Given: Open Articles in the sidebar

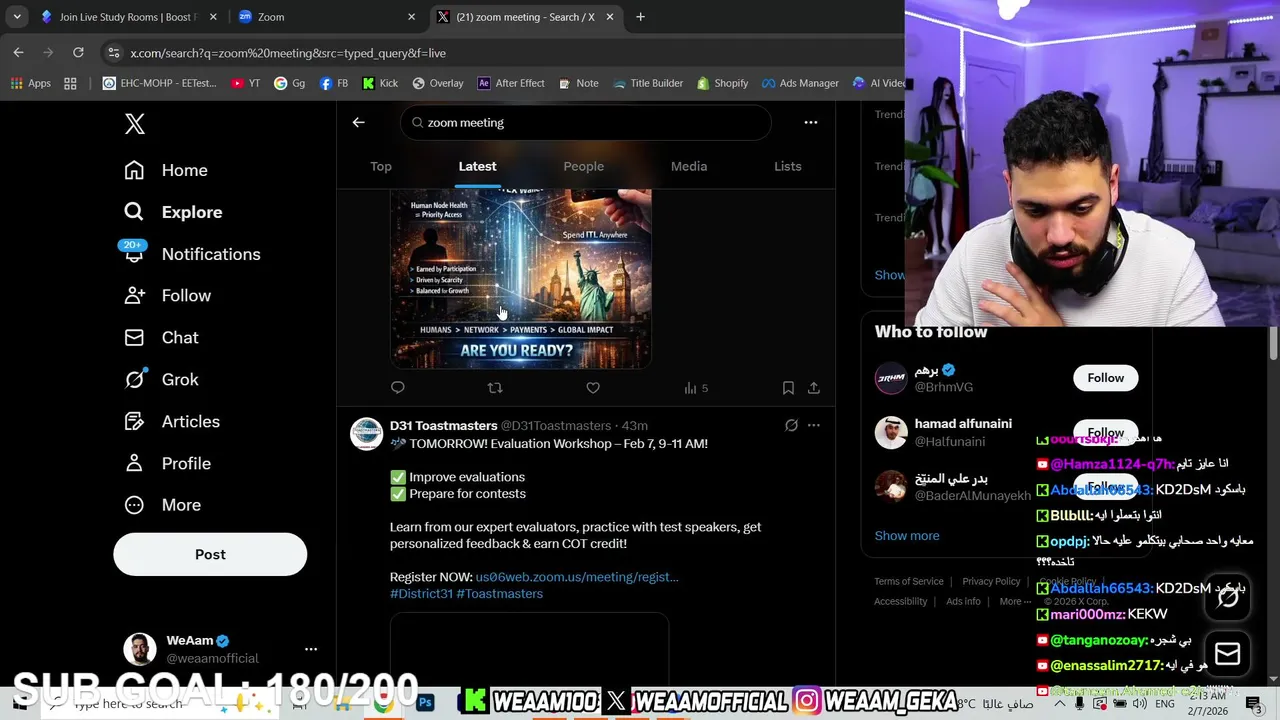Looking at the screenshot, I should click(172, 422).
